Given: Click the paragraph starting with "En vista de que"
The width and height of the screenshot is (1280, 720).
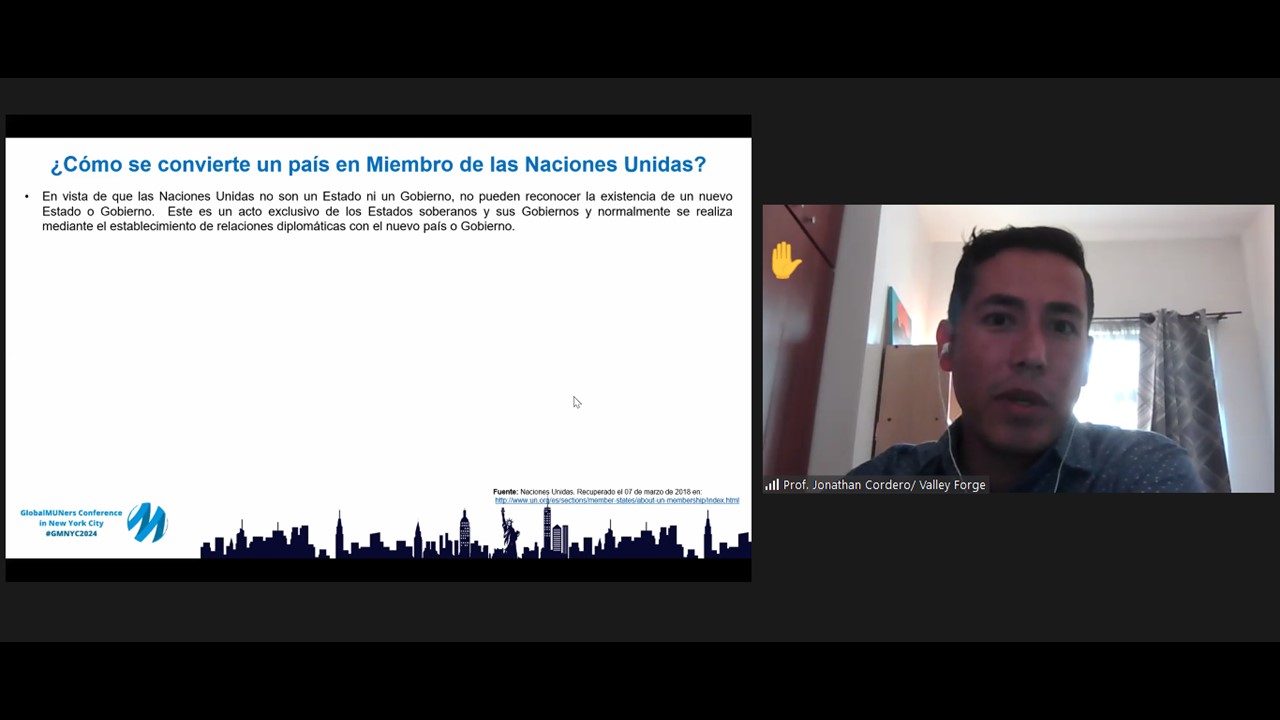Looking at the screenshot, I should point(387,211).
